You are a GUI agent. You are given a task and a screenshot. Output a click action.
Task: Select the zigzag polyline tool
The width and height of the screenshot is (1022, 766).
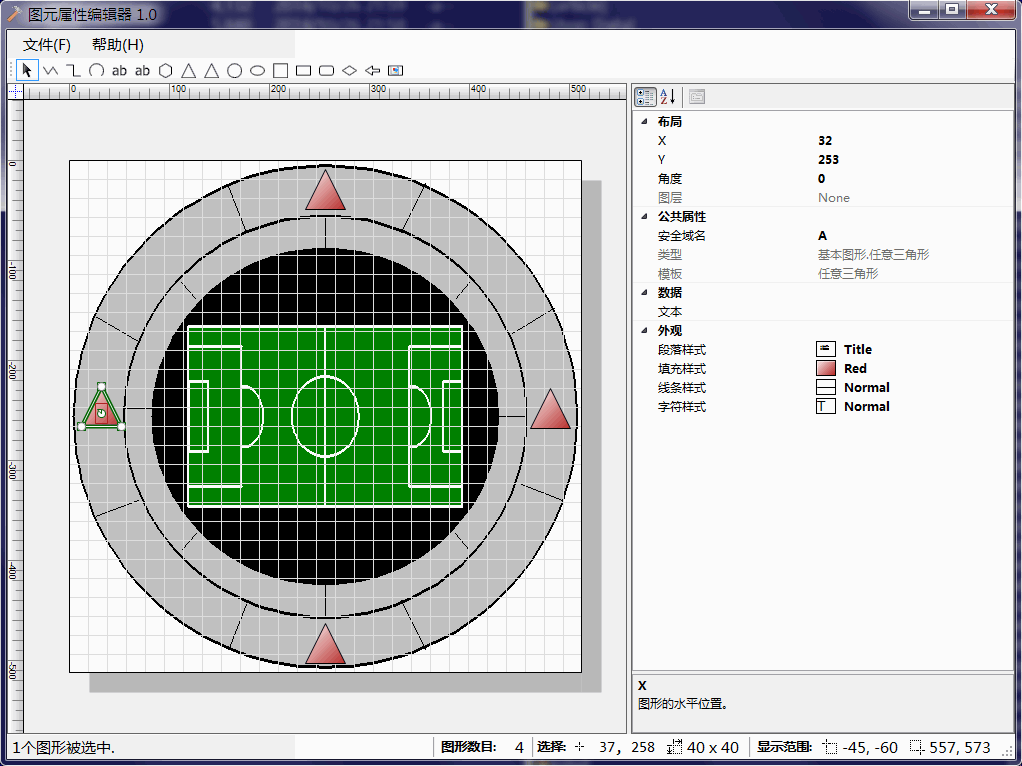point(50,70)
